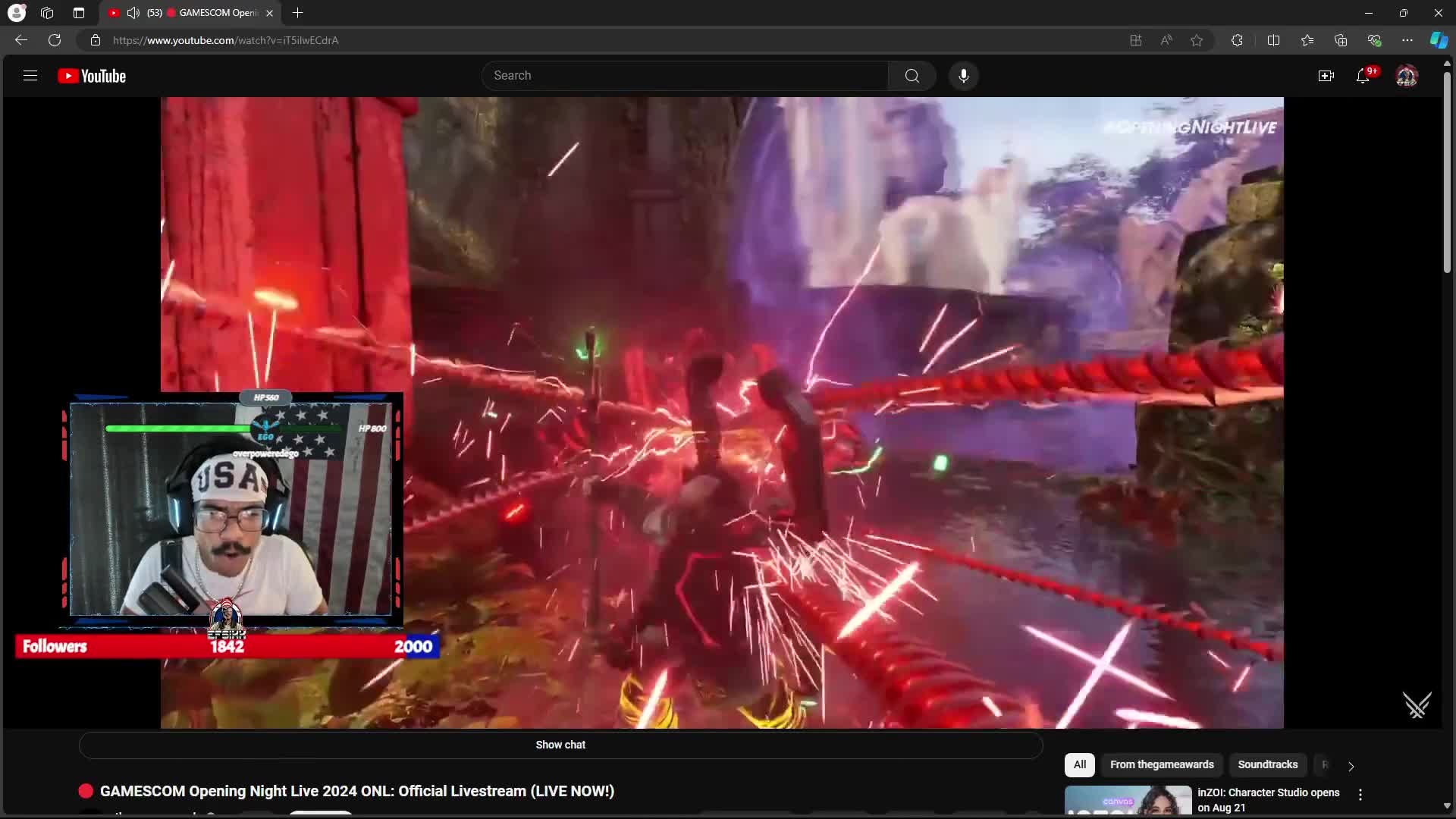The image size is (1456, 819).
Task: Open browser workspaces icon
Action: coord(47,13)
